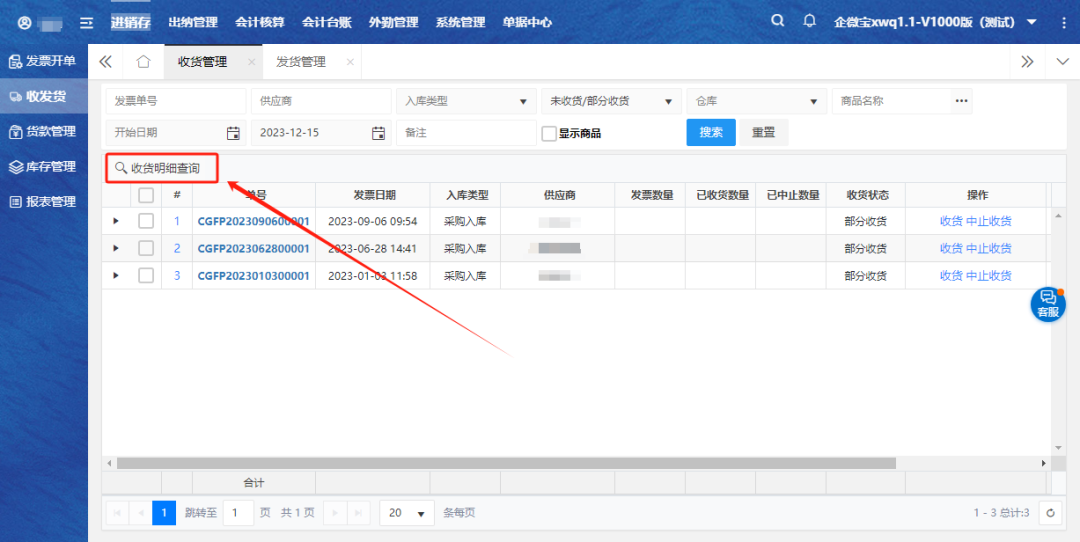Open calendar picker for 开始日期 field
This screenshot has width=1080, height=542.
coord(233,133)
